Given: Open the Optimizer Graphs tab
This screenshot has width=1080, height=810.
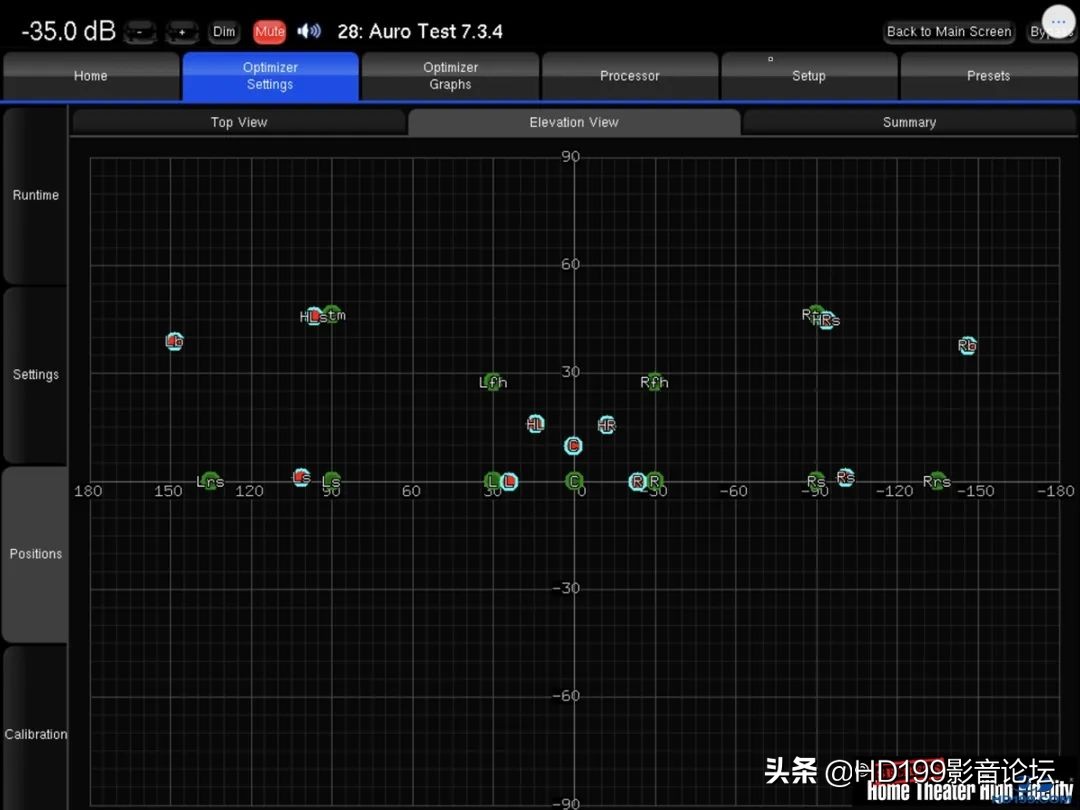Looking at the screenshot, I should [x=450, y=76].
